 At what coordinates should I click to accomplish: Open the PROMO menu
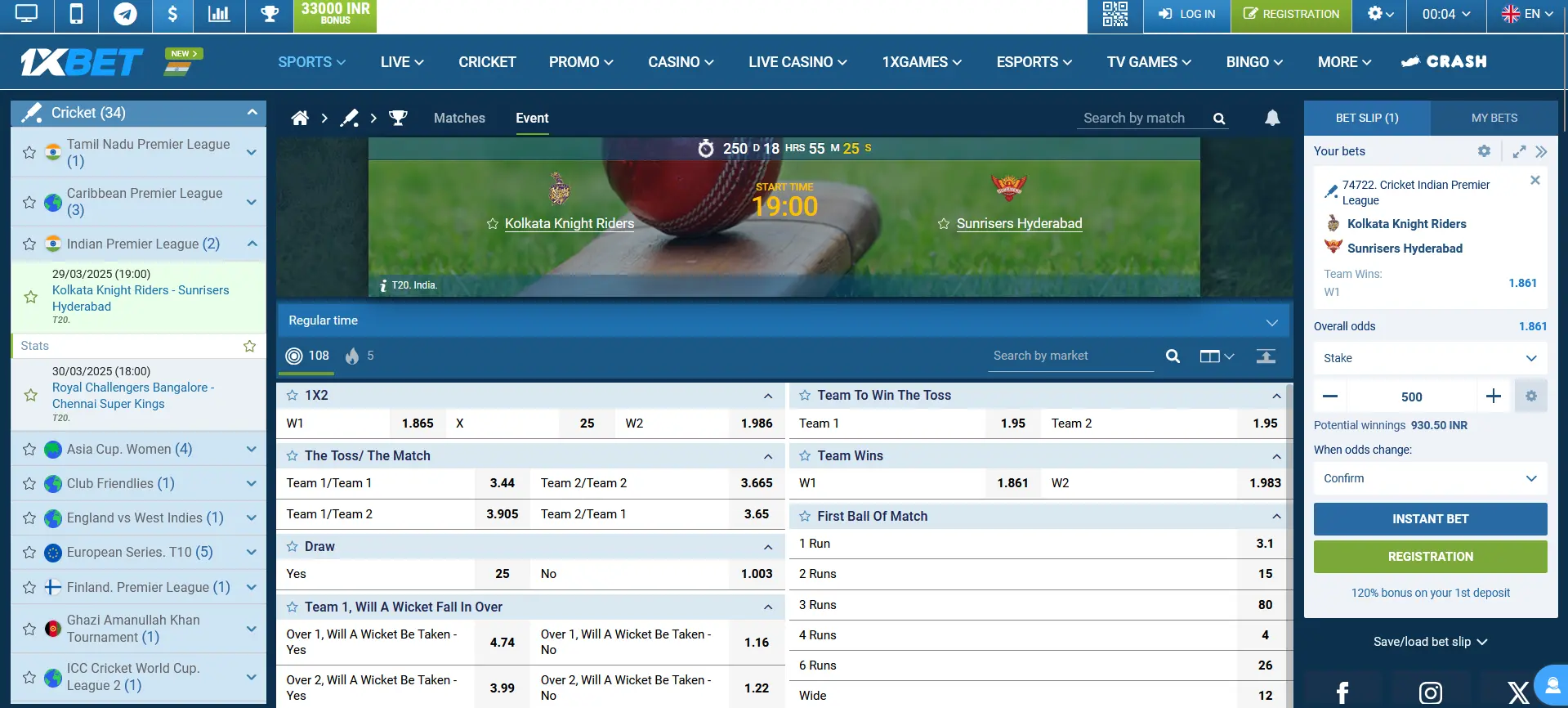point(580,62)
